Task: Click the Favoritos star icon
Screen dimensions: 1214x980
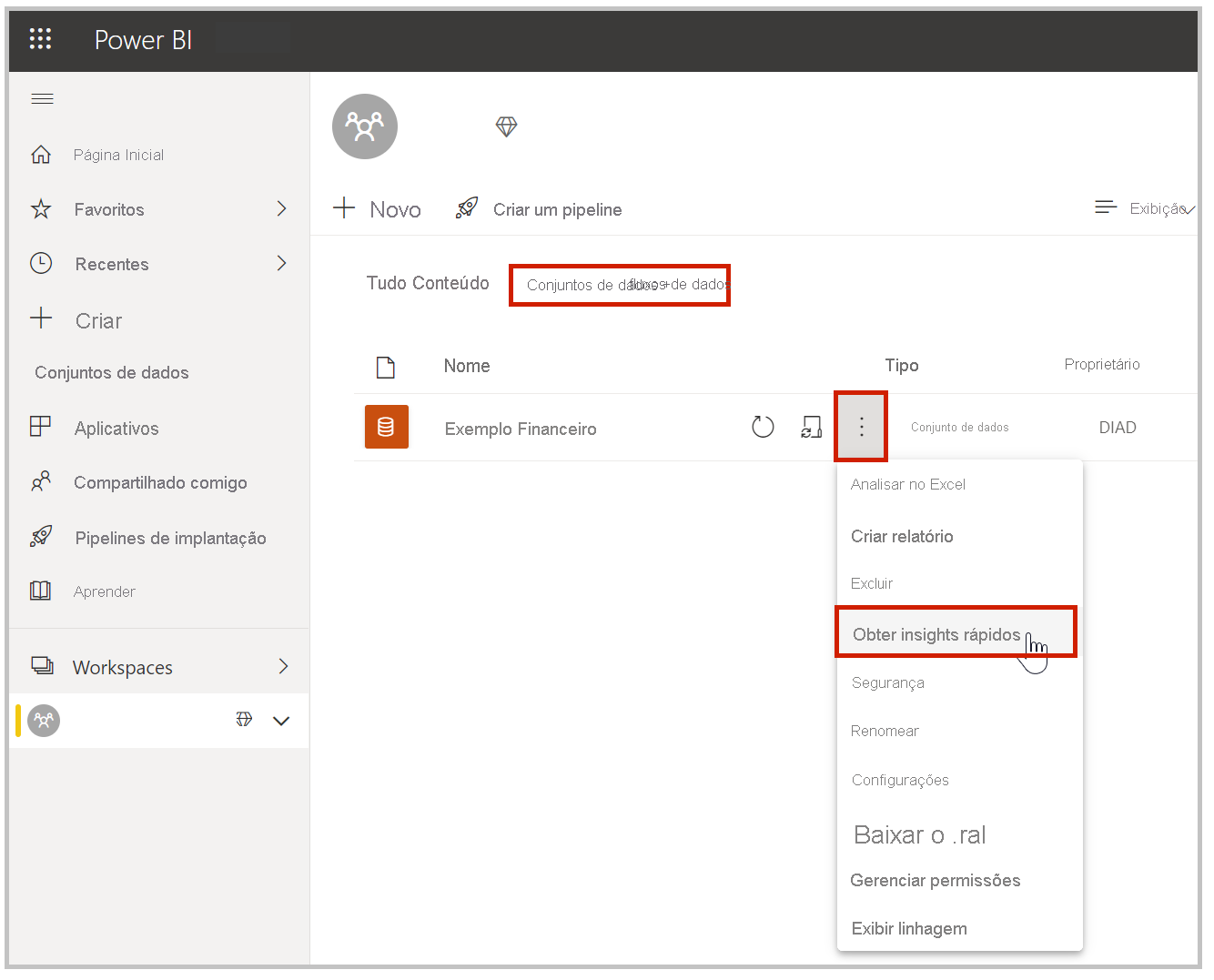Action: pyautogui.click(x=41, y=209)
